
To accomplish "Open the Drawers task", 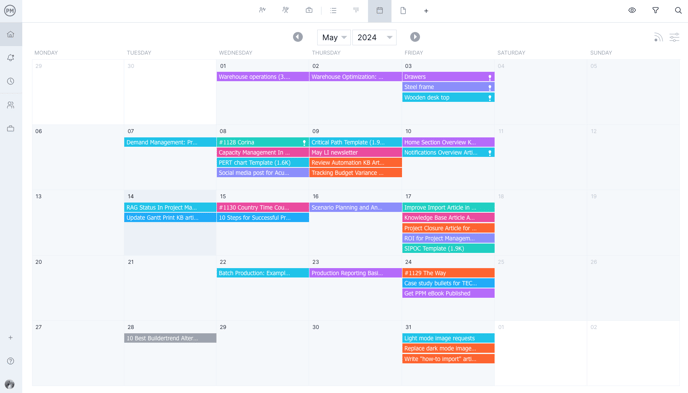I will (448, 77).
